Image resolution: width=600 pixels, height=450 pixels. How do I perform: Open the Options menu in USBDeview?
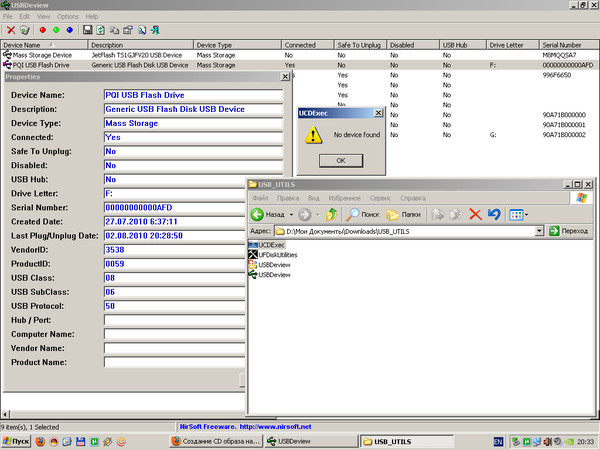pyautogui.click(x=68, y=16)
